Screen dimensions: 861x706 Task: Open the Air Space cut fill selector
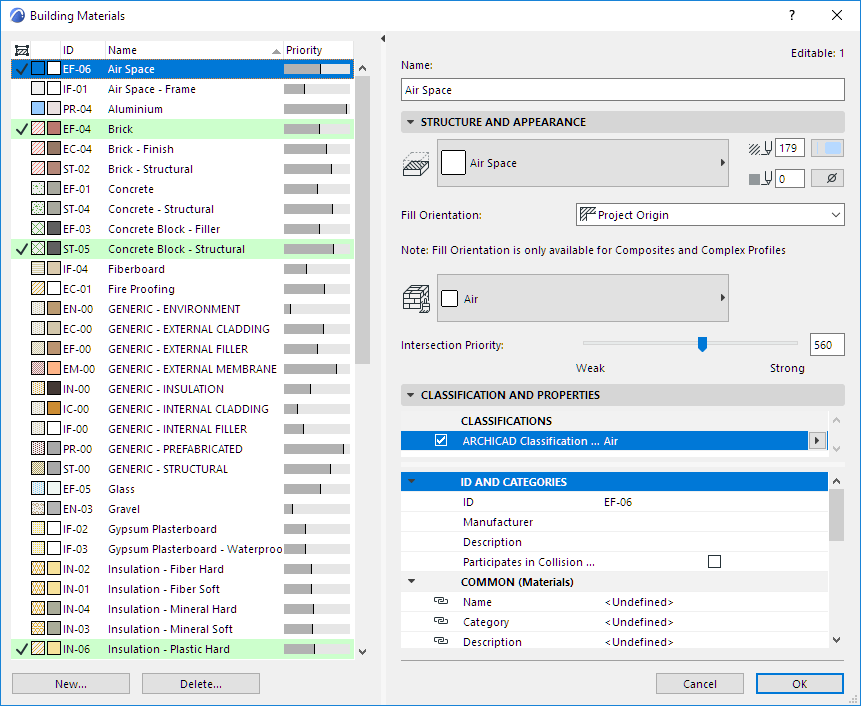(582, 163)
